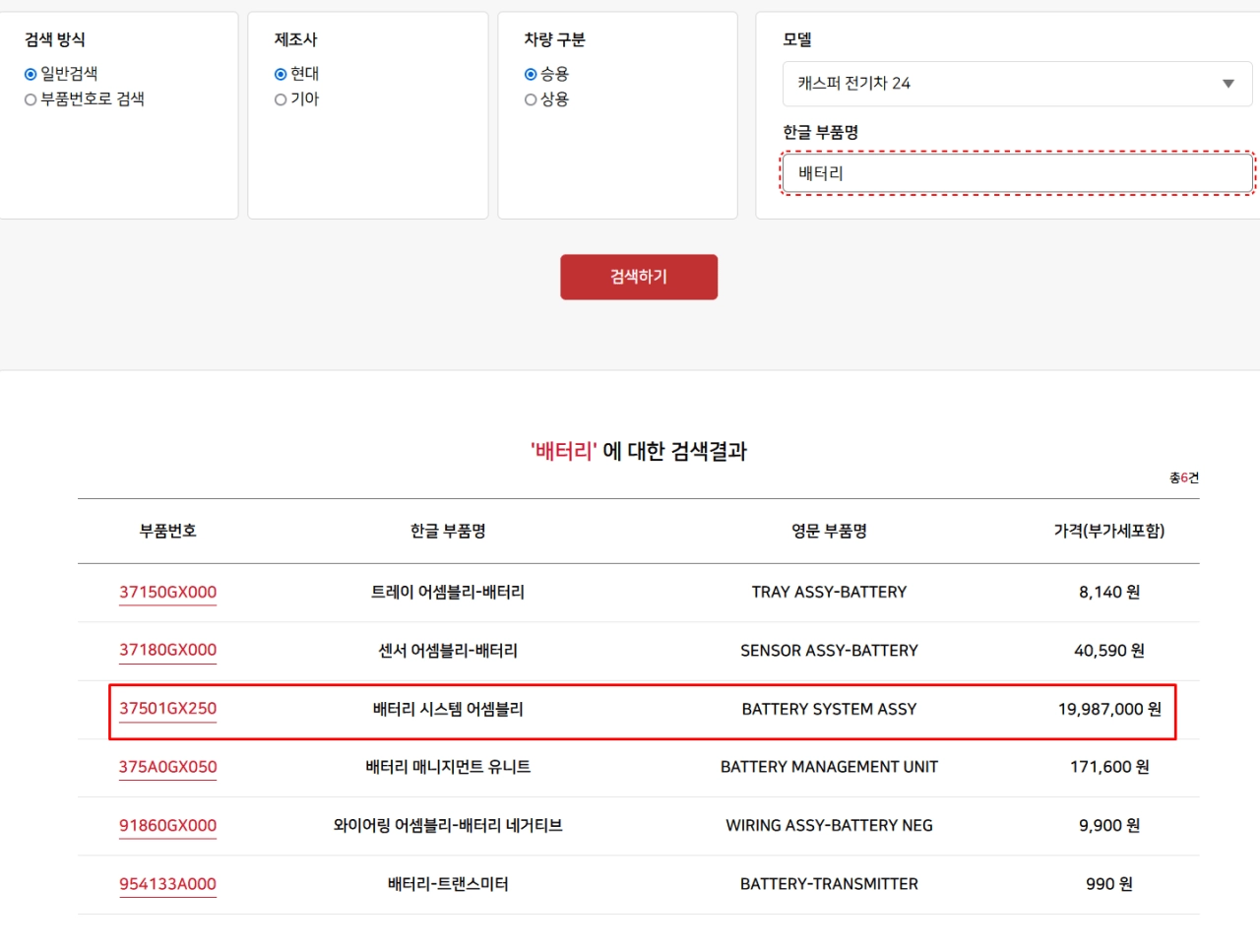Image resolution: width=1260 pixels, height=952 pixels.
Task: Select 부품번호로 검색 radio option
Action: coord(31,99)
